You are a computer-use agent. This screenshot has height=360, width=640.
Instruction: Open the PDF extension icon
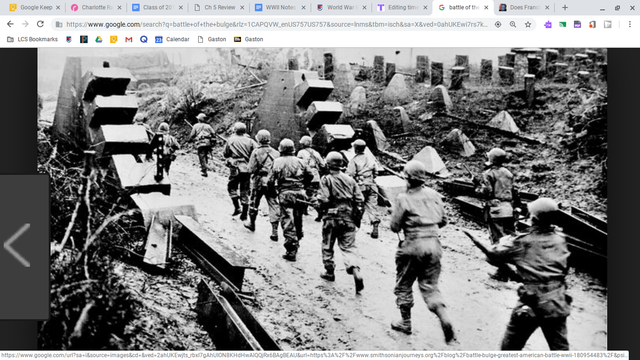577,24
